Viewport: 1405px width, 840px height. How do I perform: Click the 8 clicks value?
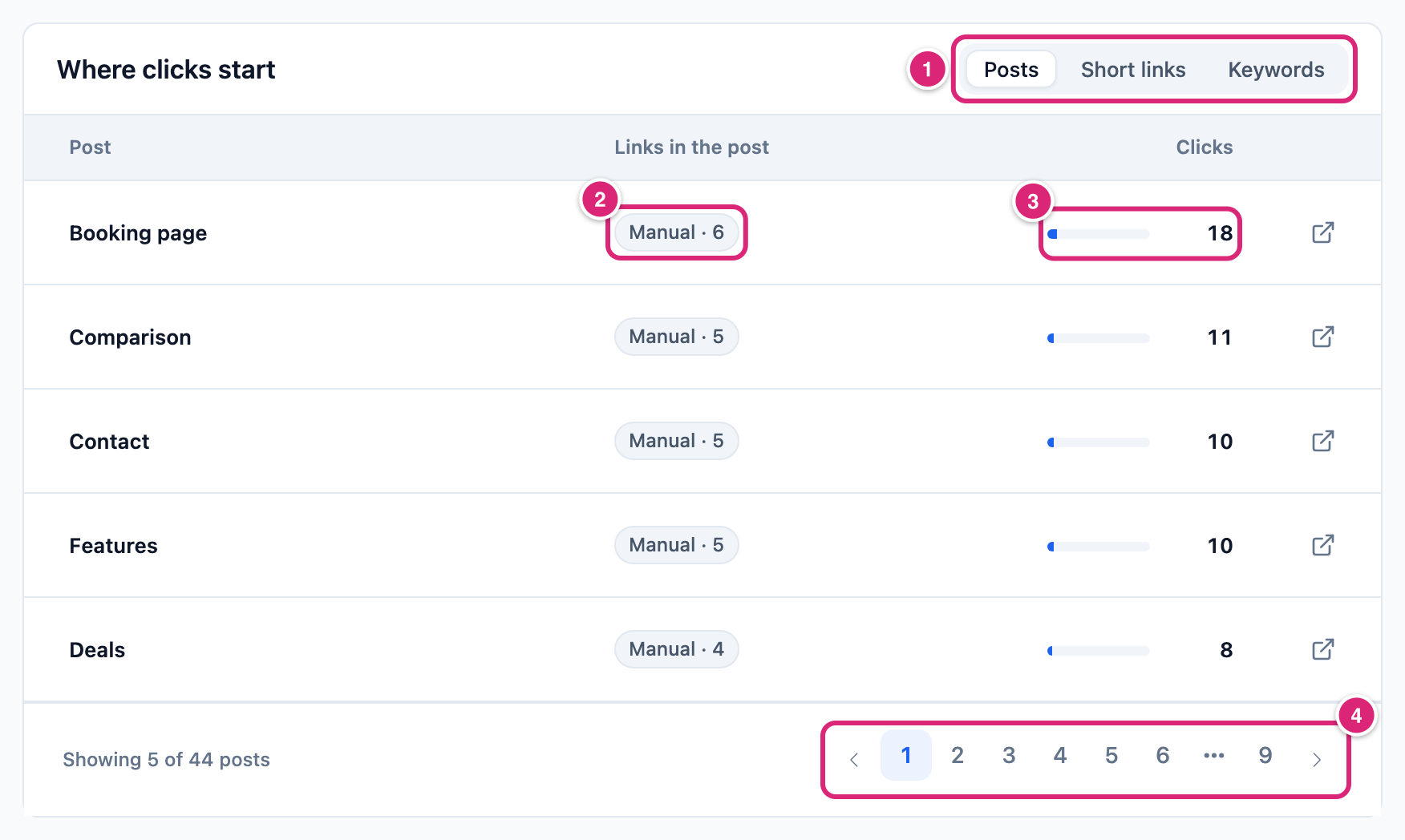pyautogui.click(x=1226, y=650)
